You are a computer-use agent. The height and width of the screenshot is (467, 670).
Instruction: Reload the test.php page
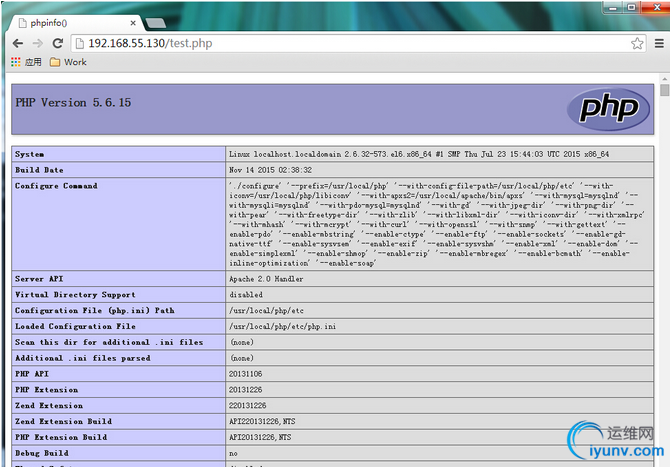point(58,43)
